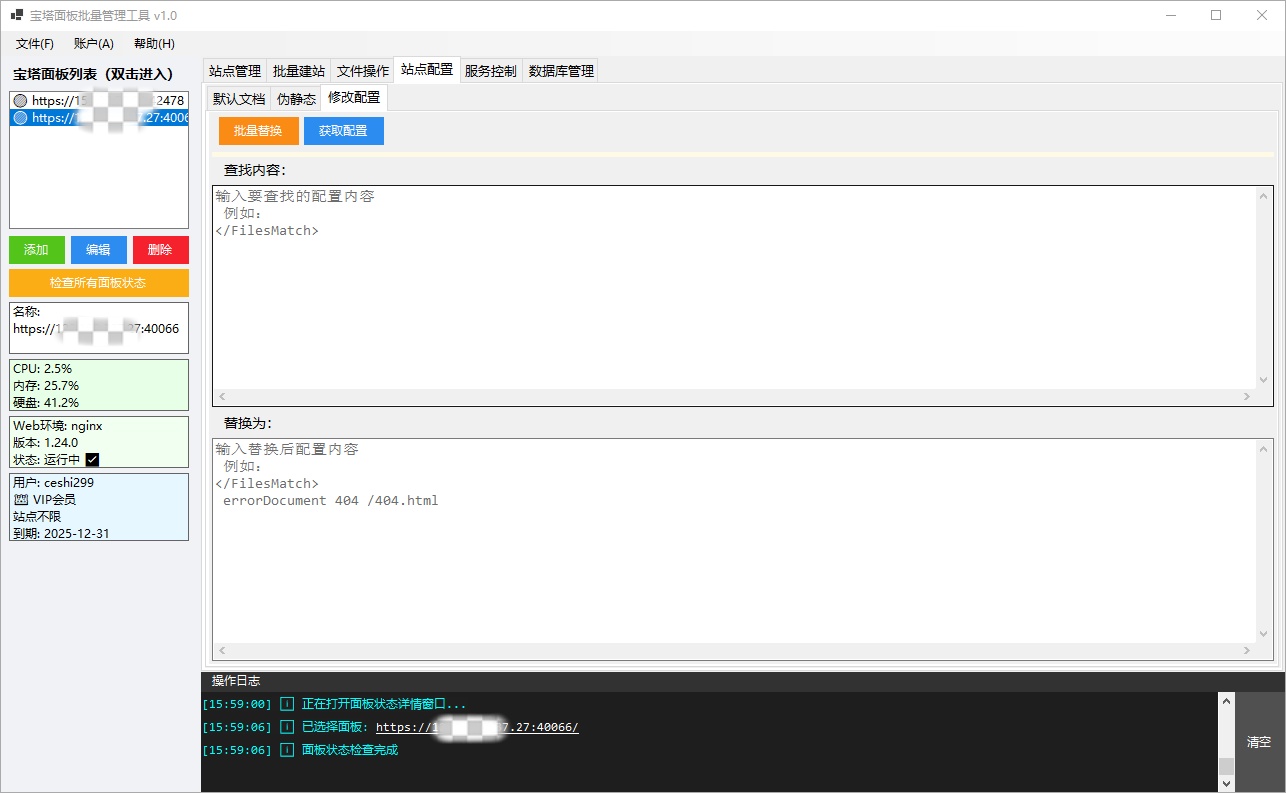1286x793 pixels.
Task: Select the 伪静态 sub-tab
Action: 296,99
